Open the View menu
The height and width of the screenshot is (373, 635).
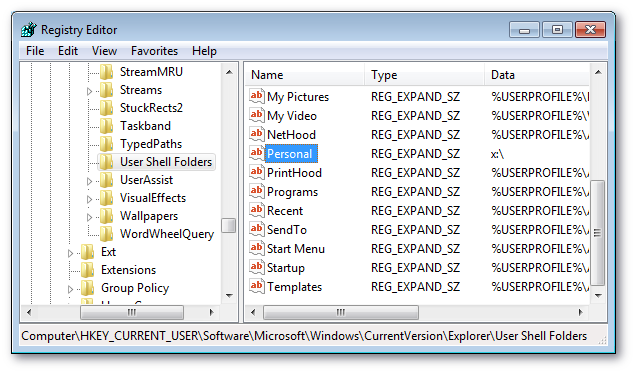[x=104, y=51]
